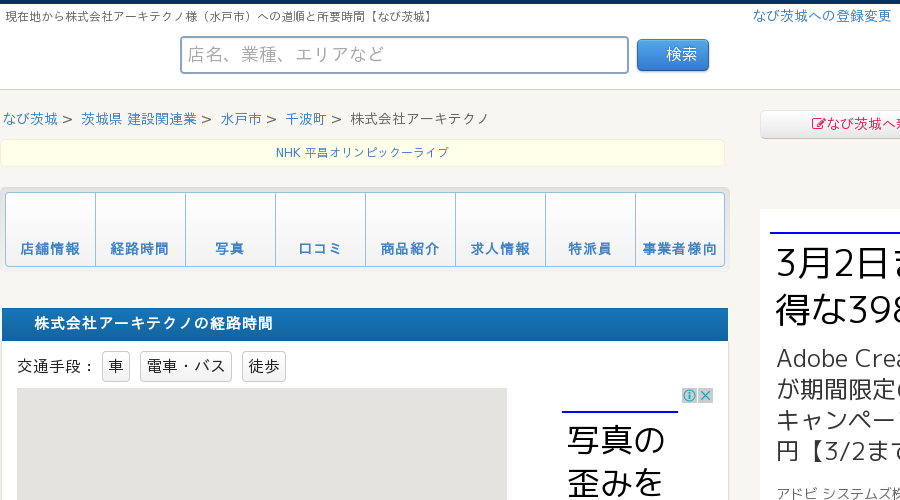
Task: Select the 事業者様向 tab
Action: 680,230
